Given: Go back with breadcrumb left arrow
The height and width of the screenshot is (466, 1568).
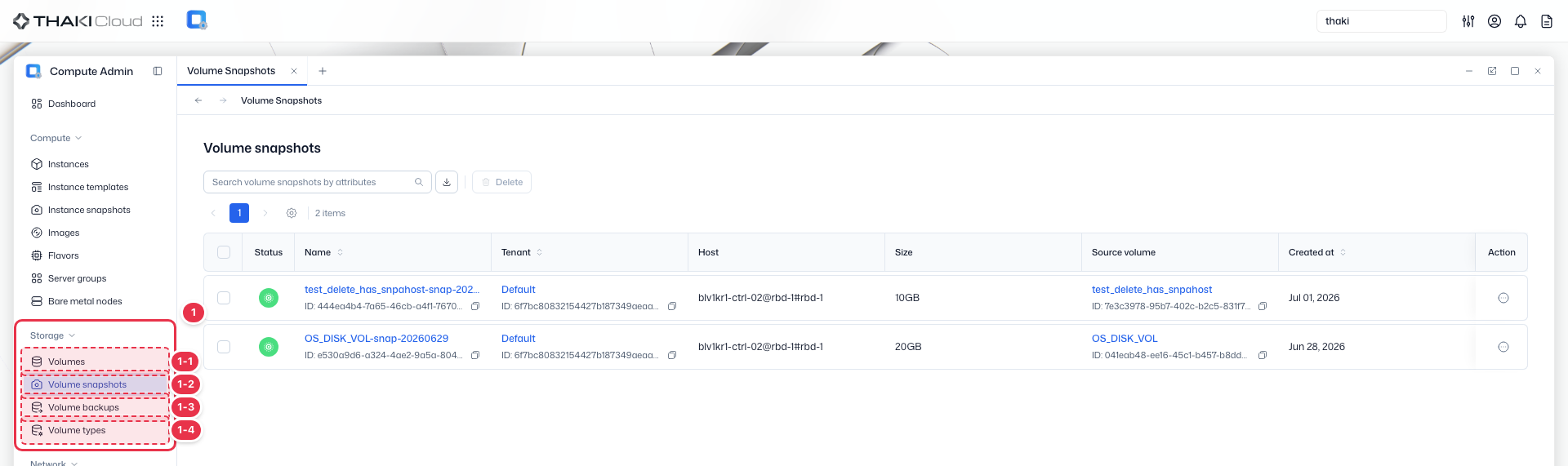Looking at the screenshot, I should (x=198, y=100).
